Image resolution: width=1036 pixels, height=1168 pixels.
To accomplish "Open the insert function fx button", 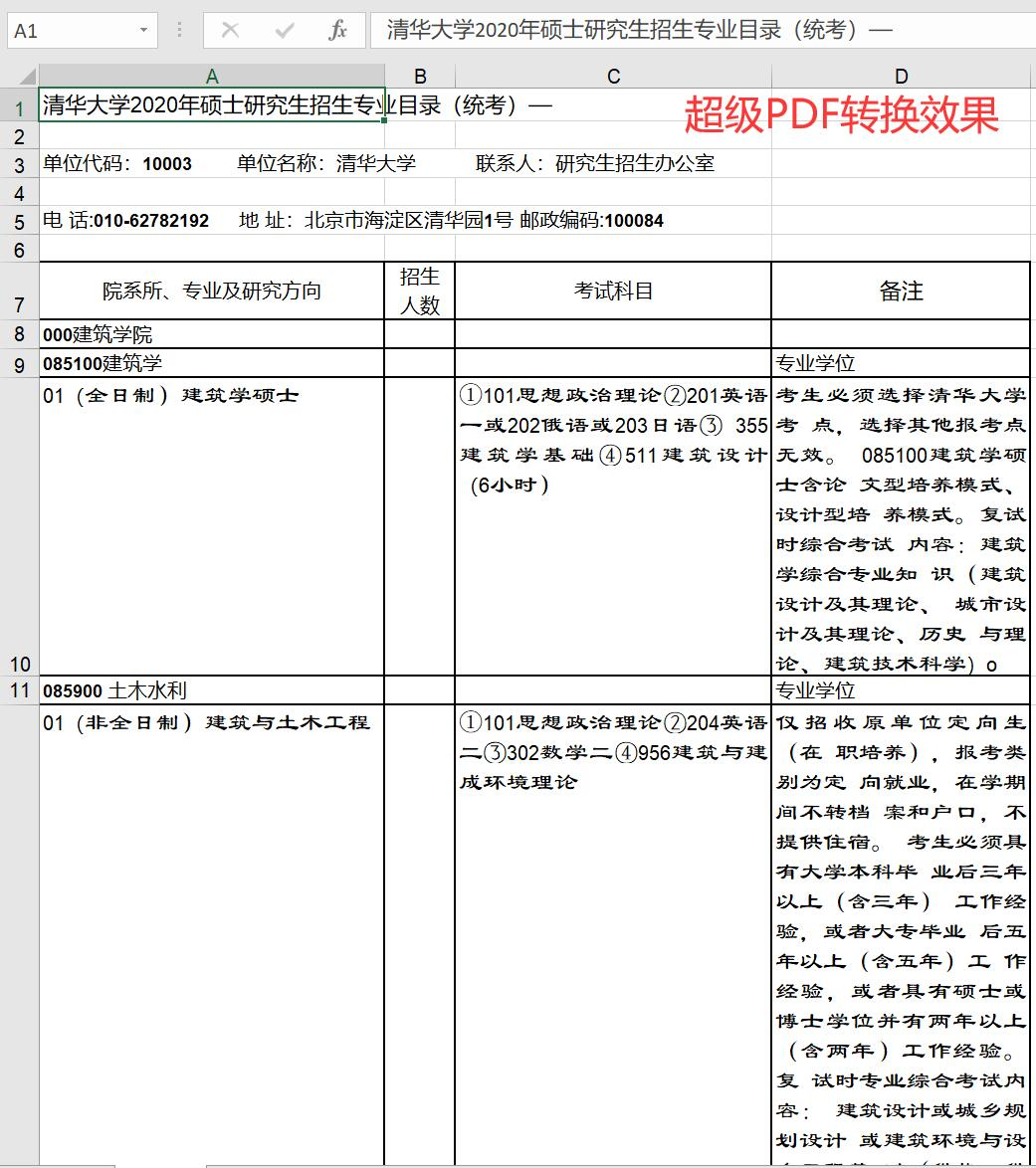I will [x=337, y=31].
